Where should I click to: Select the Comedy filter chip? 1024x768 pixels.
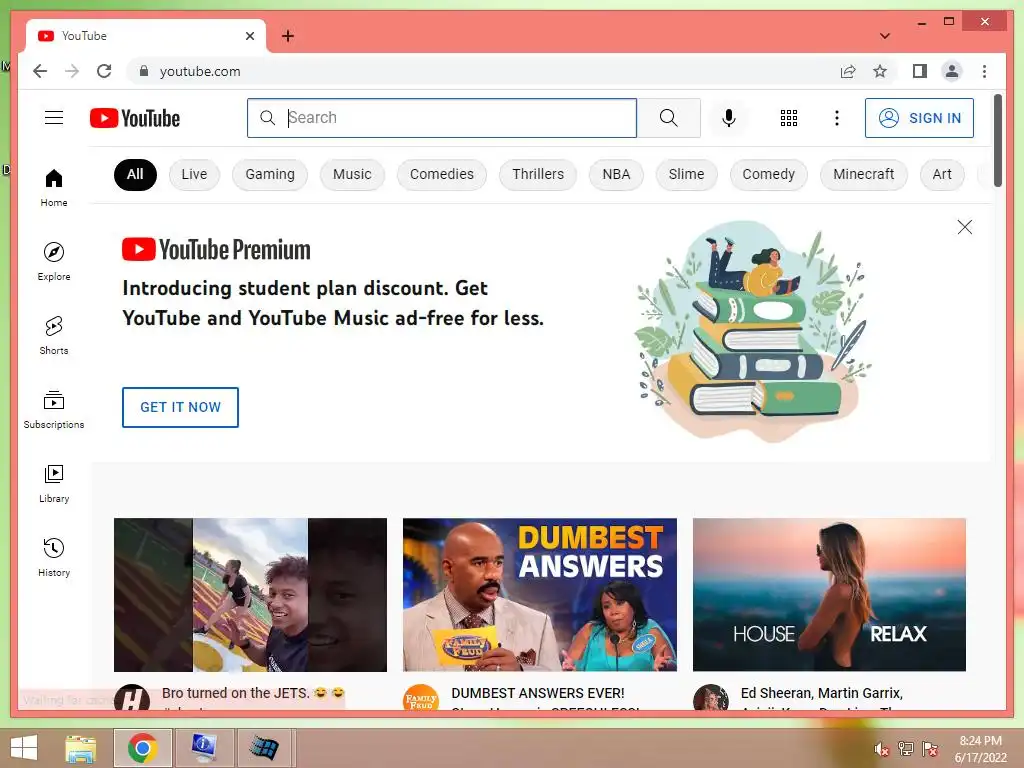[769, 174]
